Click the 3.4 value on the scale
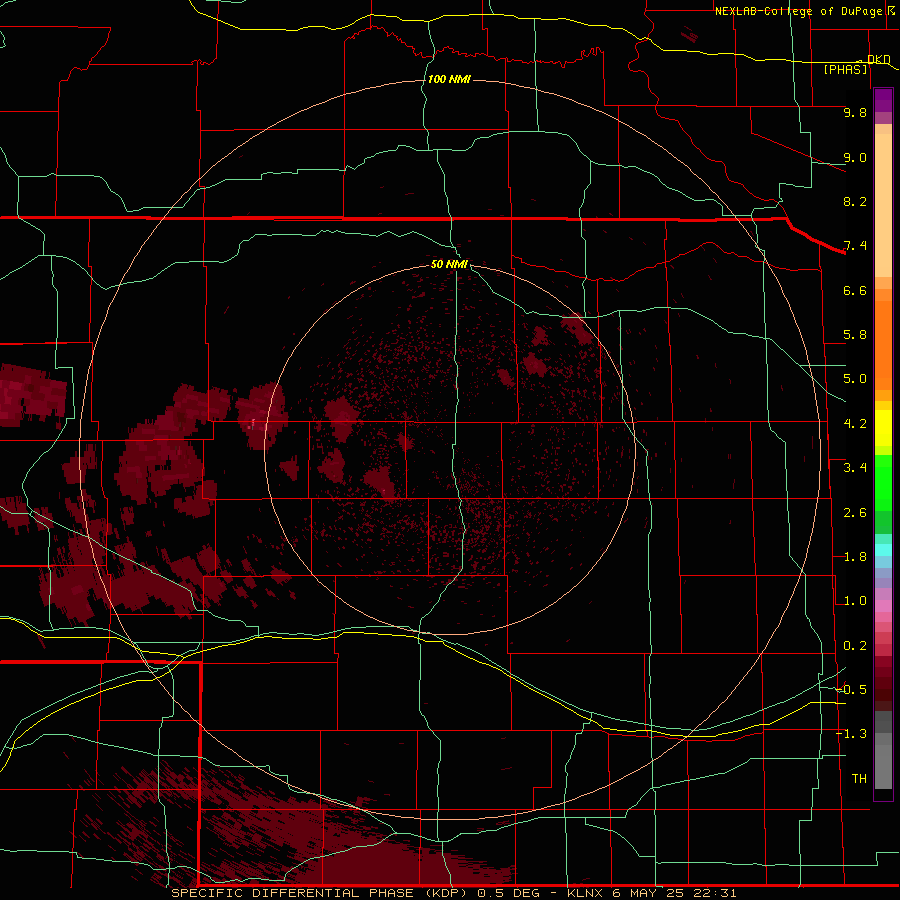This screenshot has height=900, width=900. tap(855, 468)
